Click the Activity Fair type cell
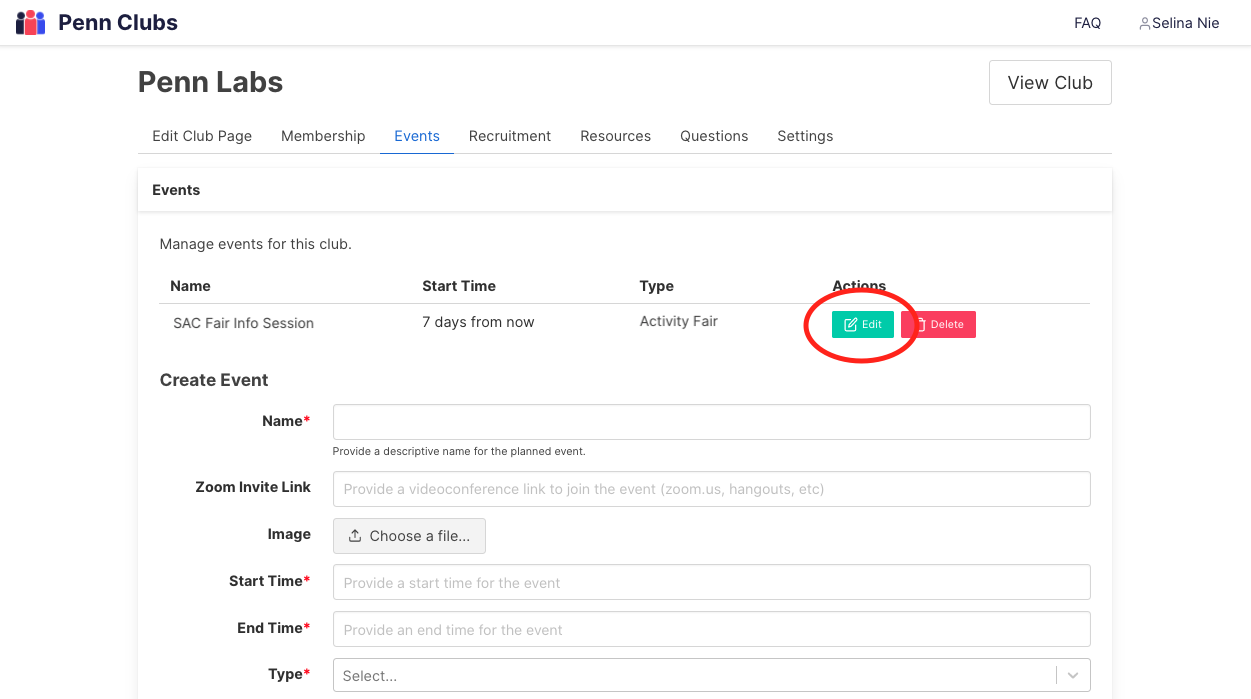 point(679,321)
